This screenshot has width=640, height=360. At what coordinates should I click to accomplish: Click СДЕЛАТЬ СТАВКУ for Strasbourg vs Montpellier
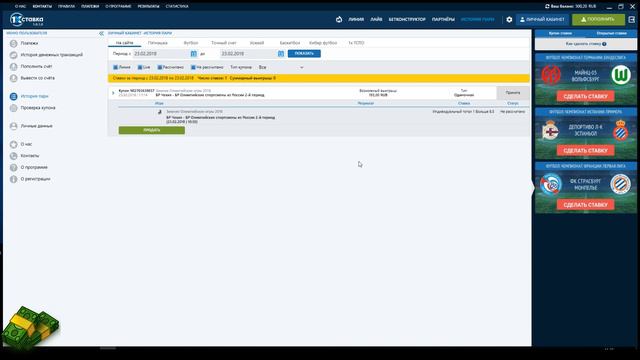[x=585, y=205]
